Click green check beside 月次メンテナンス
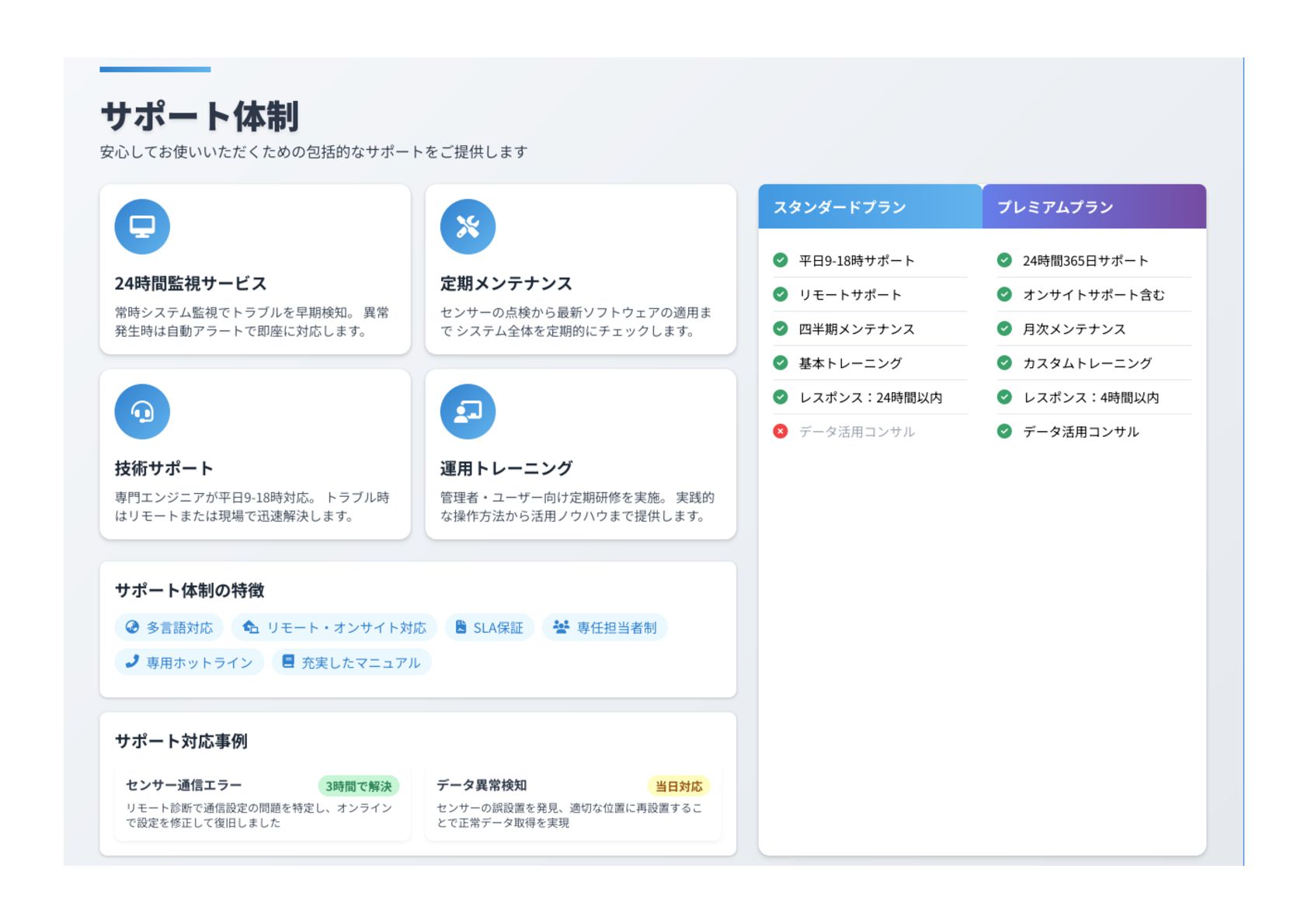Screen dimensions: 1308x924 click(x=1004, y=328)
